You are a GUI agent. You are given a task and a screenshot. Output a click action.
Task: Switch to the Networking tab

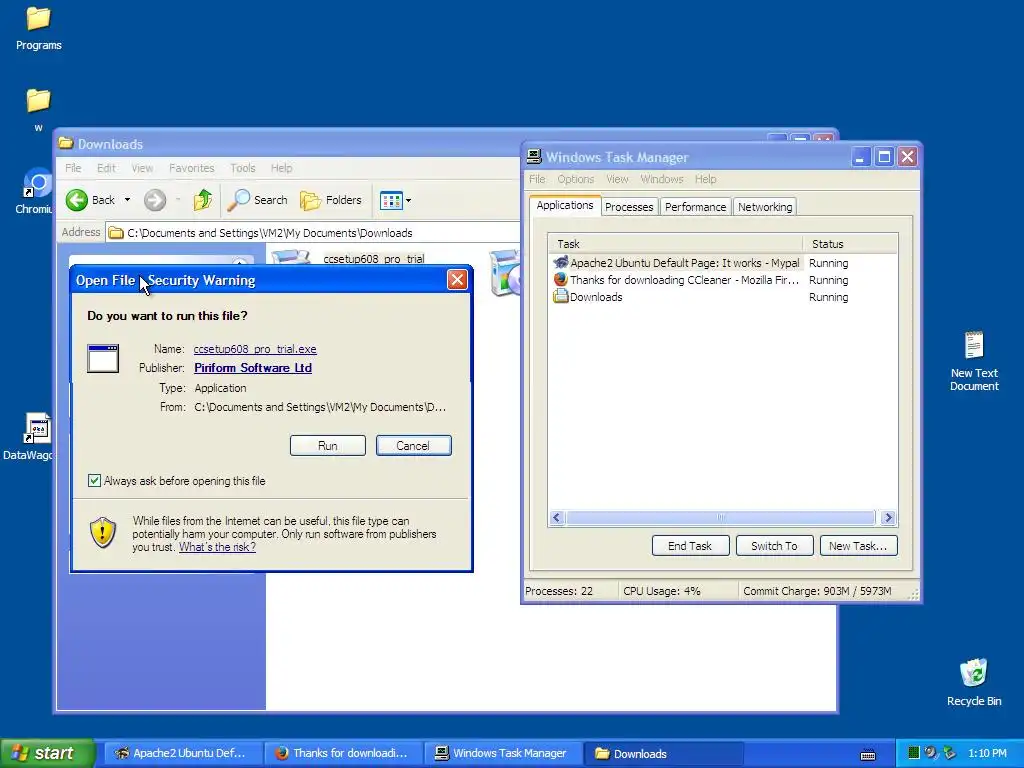(765, 207)
